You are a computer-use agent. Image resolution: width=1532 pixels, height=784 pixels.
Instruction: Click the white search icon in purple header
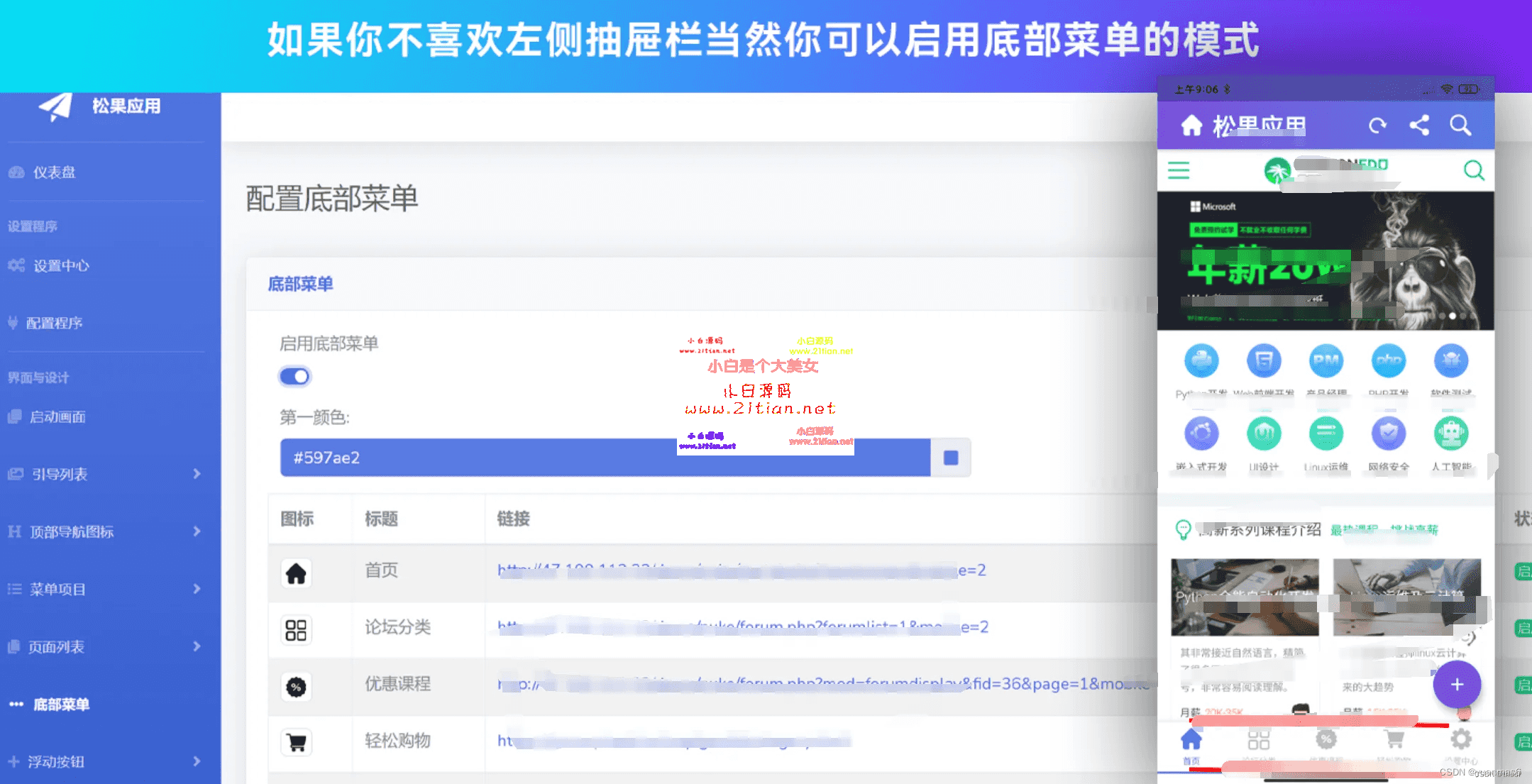point(1460,126)
